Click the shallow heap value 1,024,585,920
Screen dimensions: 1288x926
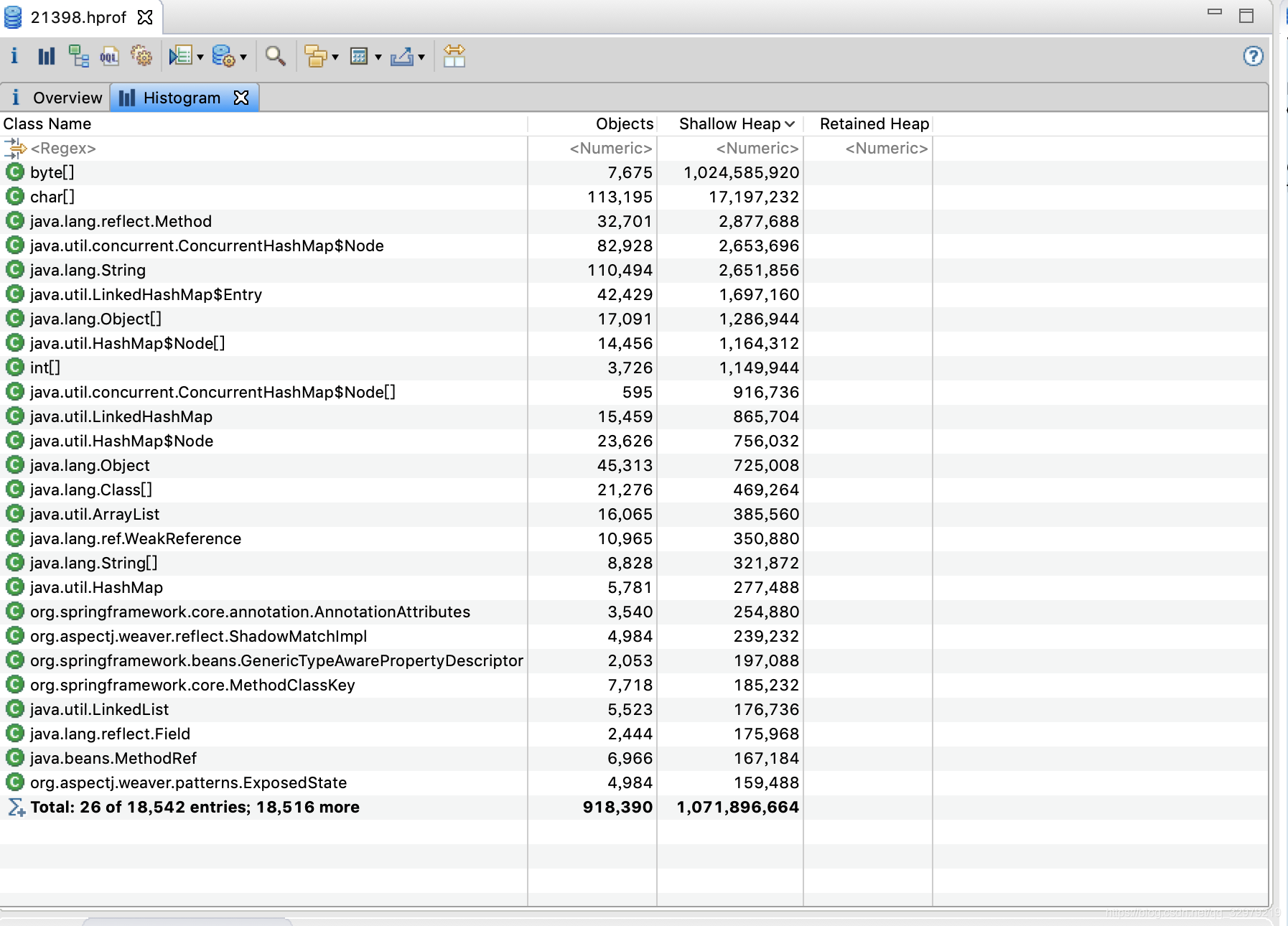[x=741, y=173]
